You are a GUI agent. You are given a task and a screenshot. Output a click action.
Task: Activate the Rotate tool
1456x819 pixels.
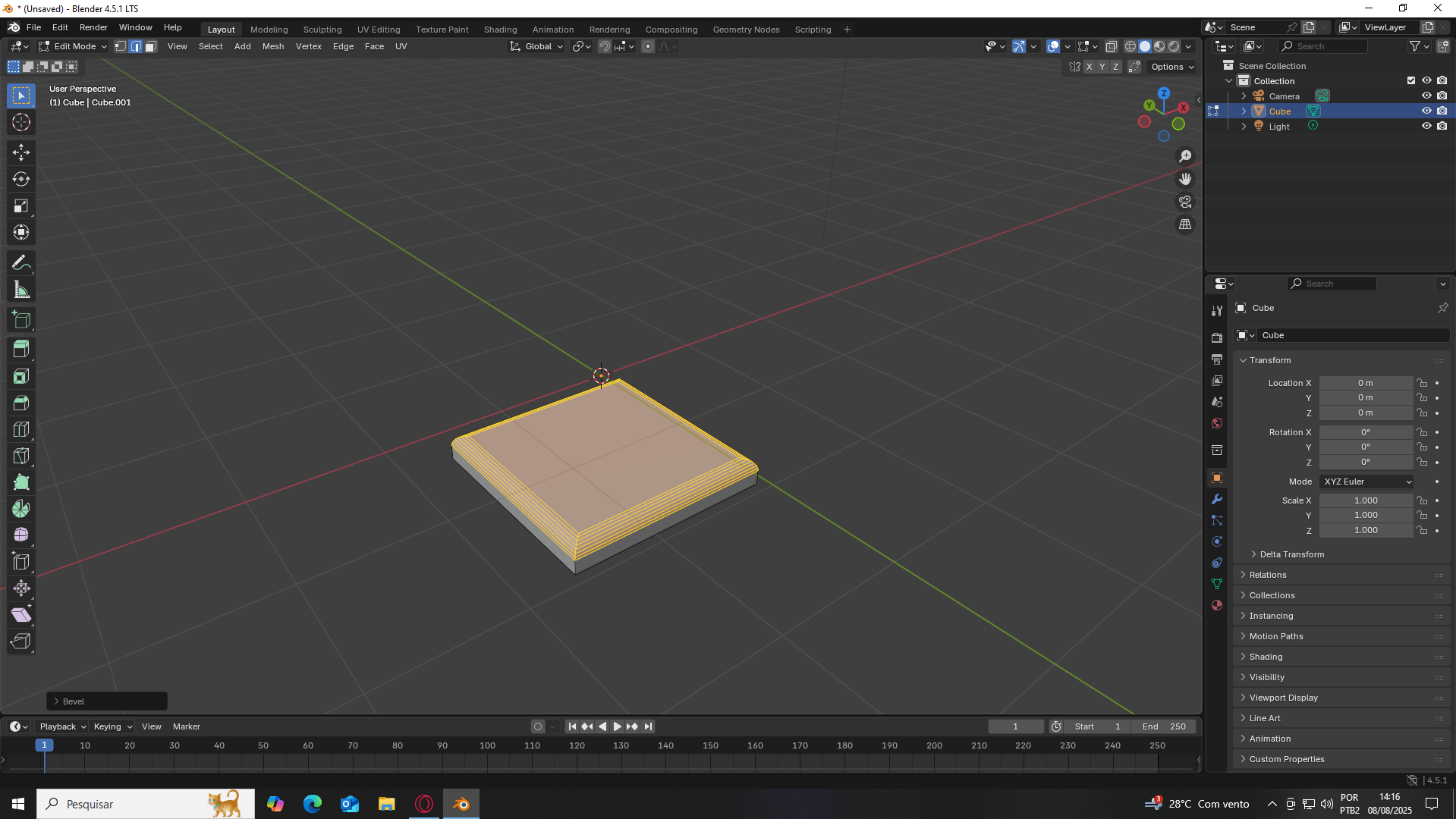(x=21, y=179)
